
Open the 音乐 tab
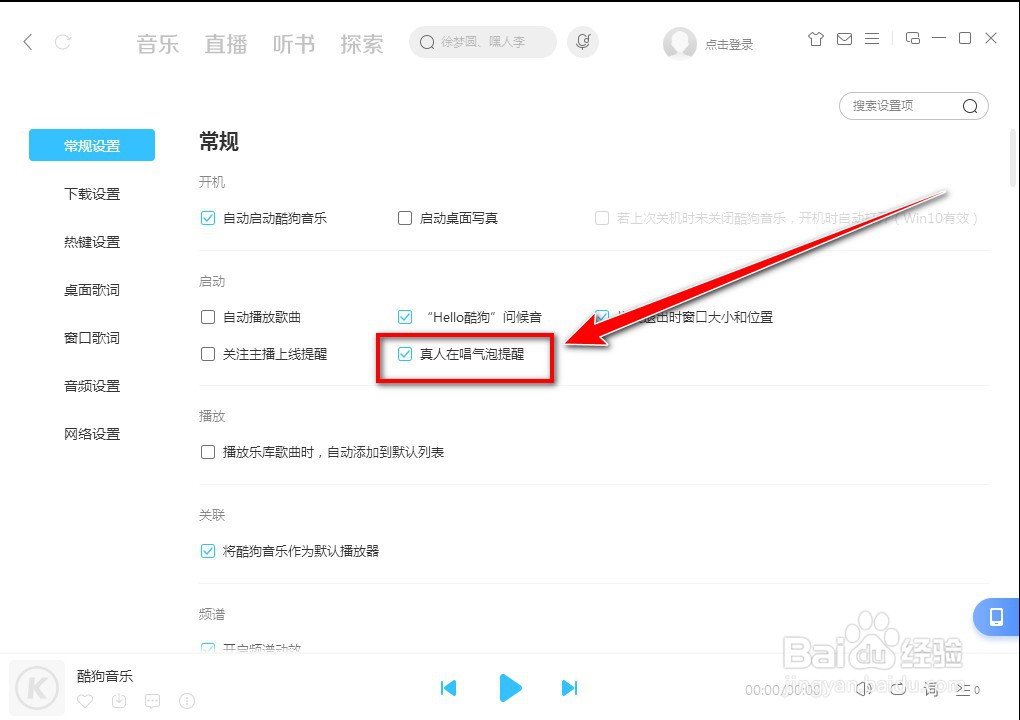(x=157, y=44)
